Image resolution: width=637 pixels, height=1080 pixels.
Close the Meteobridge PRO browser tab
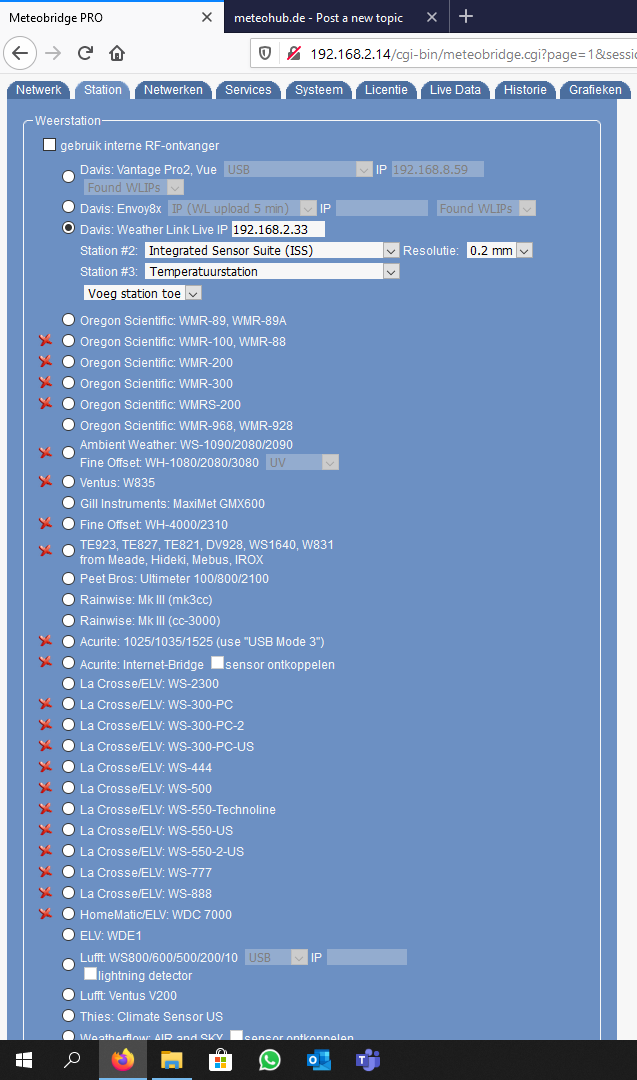(207, 17)
